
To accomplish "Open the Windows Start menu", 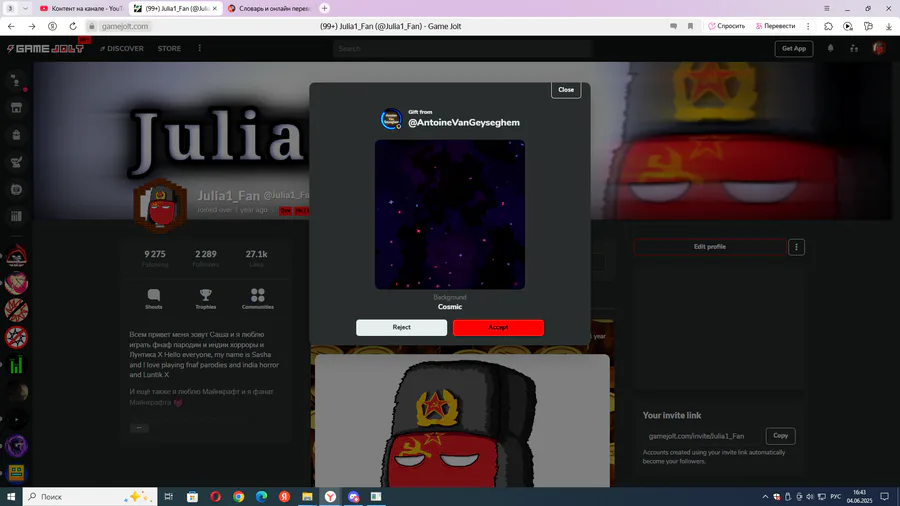I will pos(11,497).
